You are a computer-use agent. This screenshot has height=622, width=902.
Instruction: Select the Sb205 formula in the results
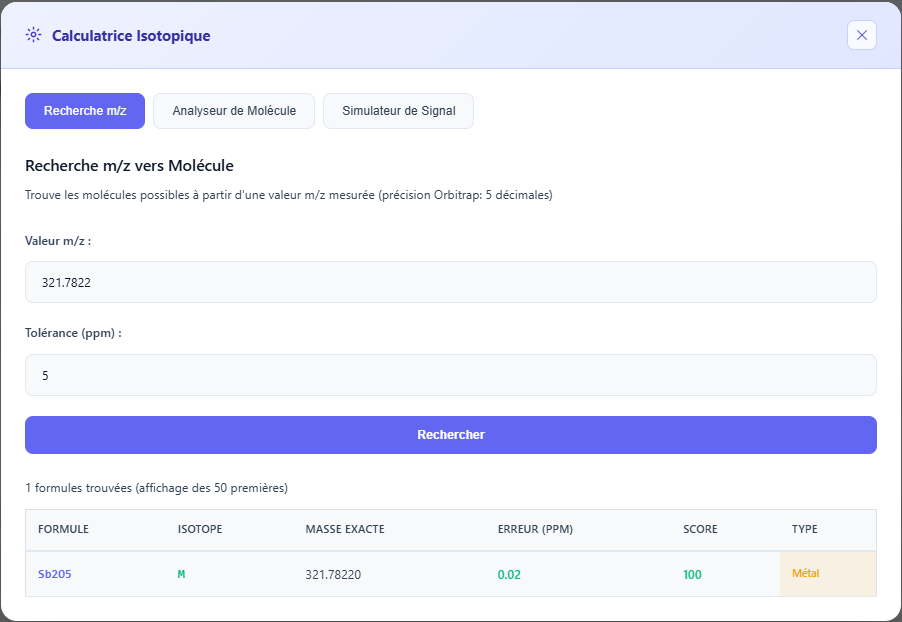click(x=54, y=574)
